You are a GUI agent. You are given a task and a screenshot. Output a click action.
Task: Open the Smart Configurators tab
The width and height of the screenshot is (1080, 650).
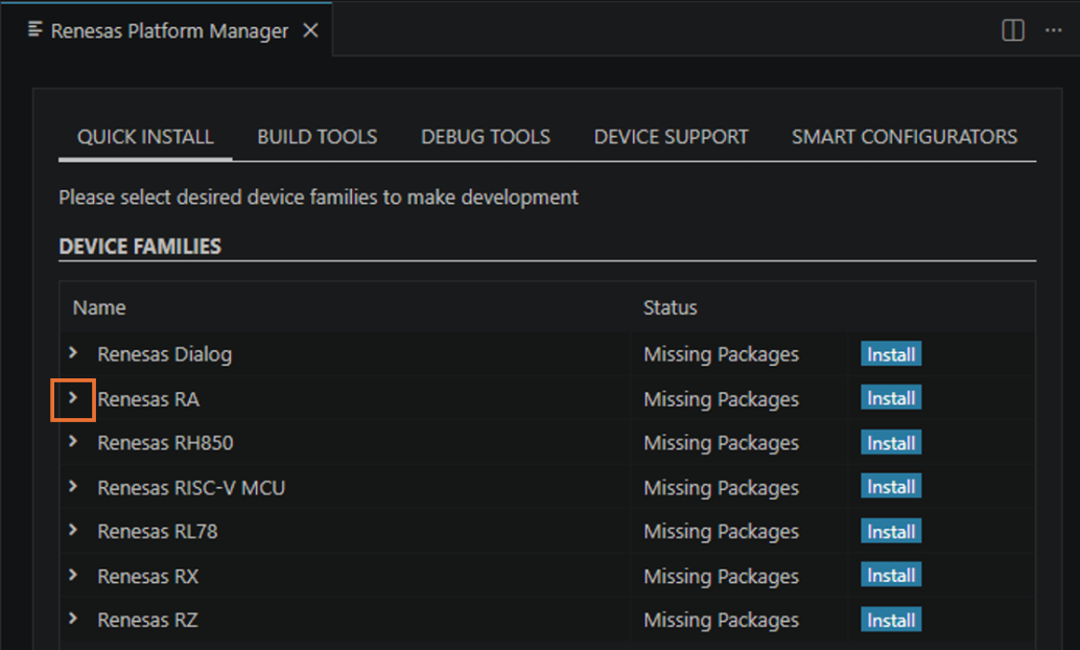(904, 137)
